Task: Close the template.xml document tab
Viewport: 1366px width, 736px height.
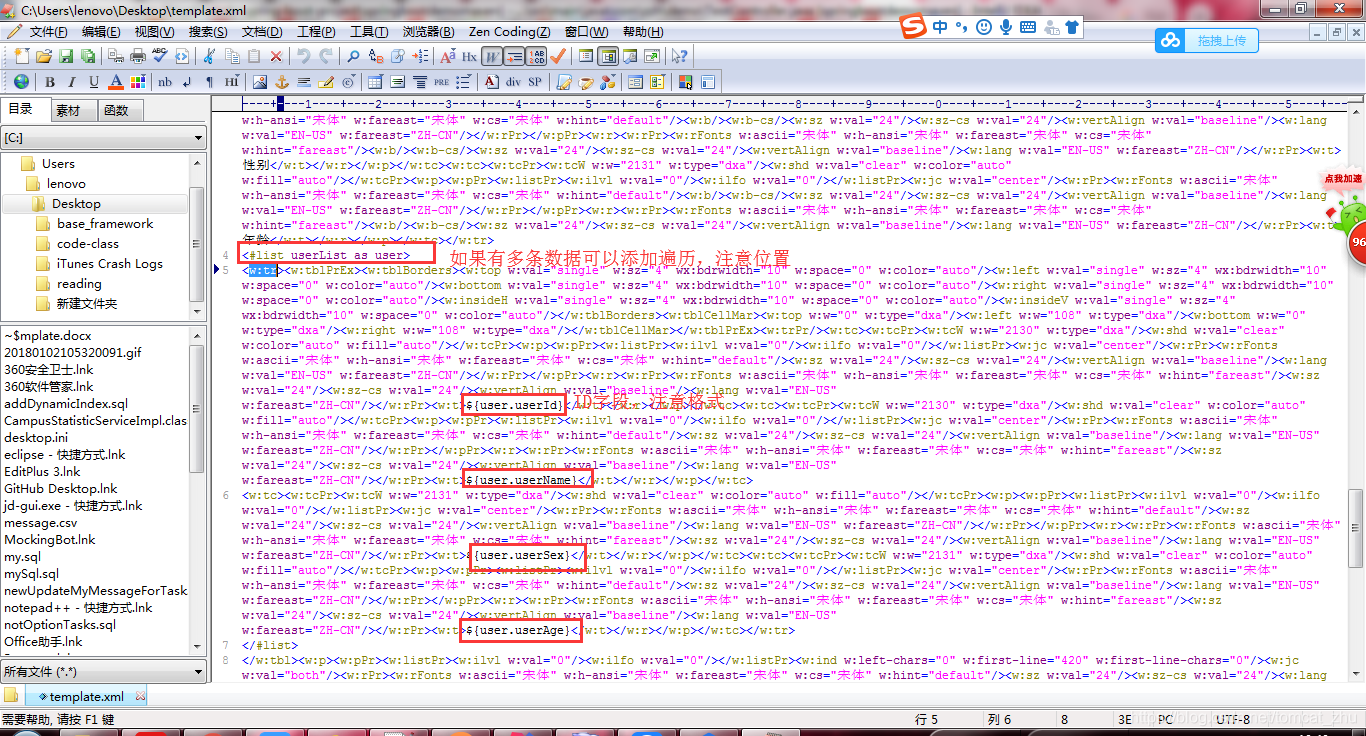Action: 140,696
